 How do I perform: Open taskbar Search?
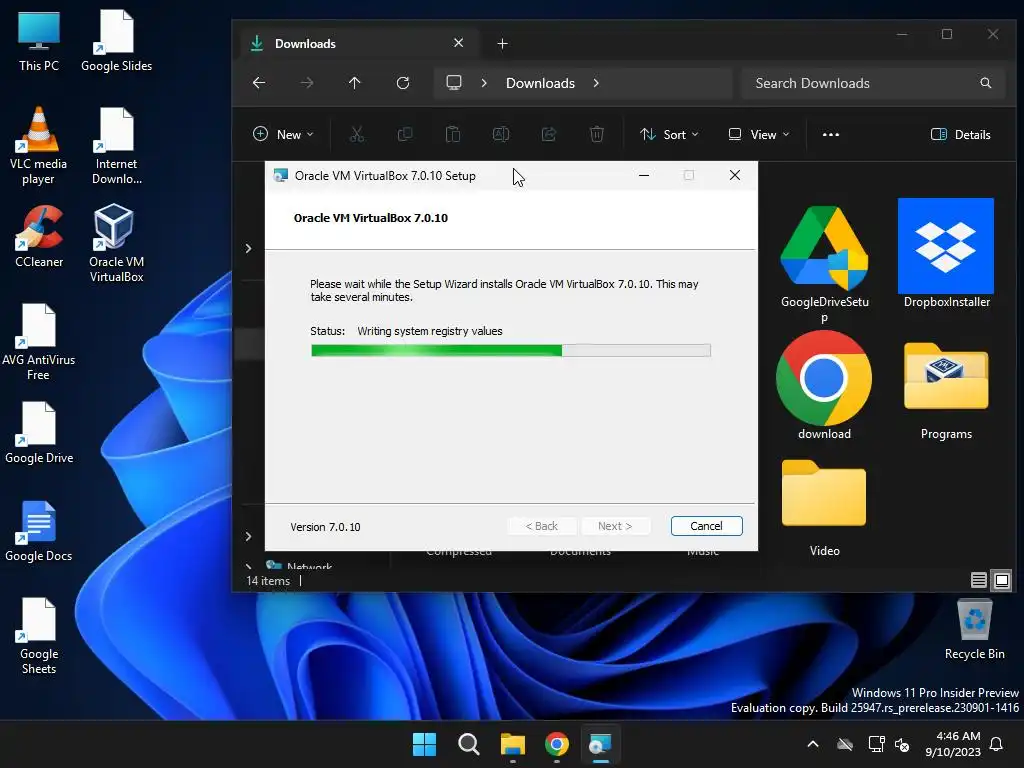tap(468, 744)
